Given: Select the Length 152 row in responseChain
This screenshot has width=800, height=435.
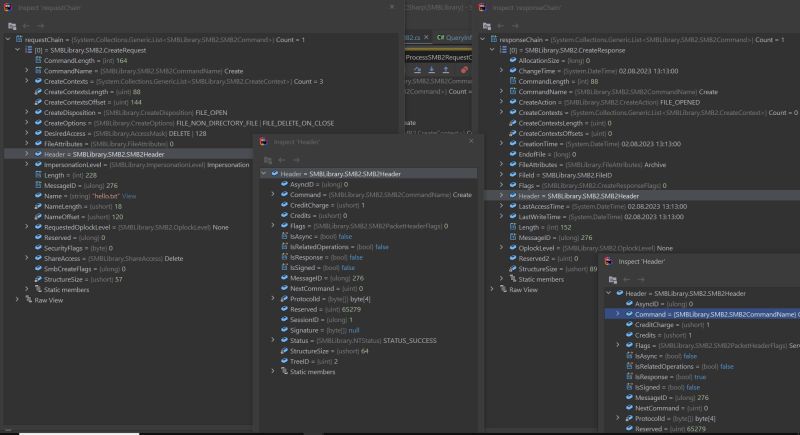Looking at the screenshot, I should pos(541,227).
